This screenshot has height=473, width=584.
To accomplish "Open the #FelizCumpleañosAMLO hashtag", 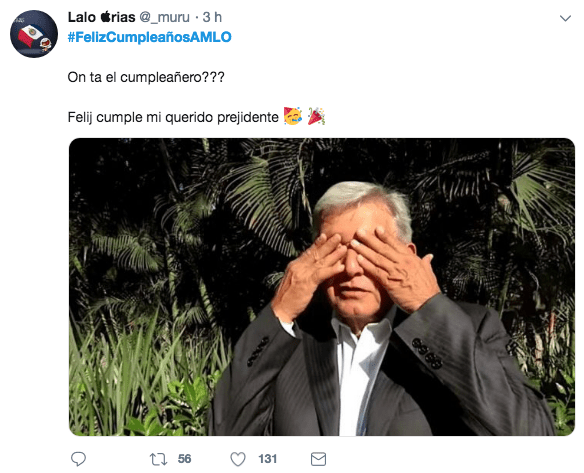I will pyautogui.click(x=150, y=37).
